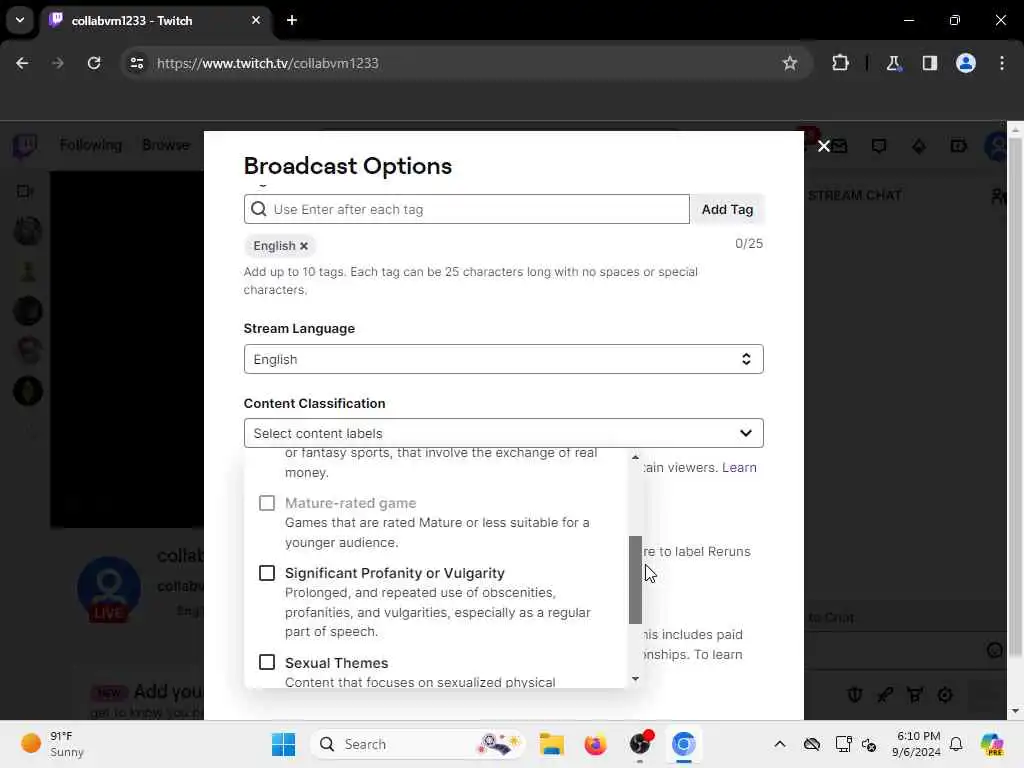
Task: Open the Bits diamond icon
Action: pos(919,146)
